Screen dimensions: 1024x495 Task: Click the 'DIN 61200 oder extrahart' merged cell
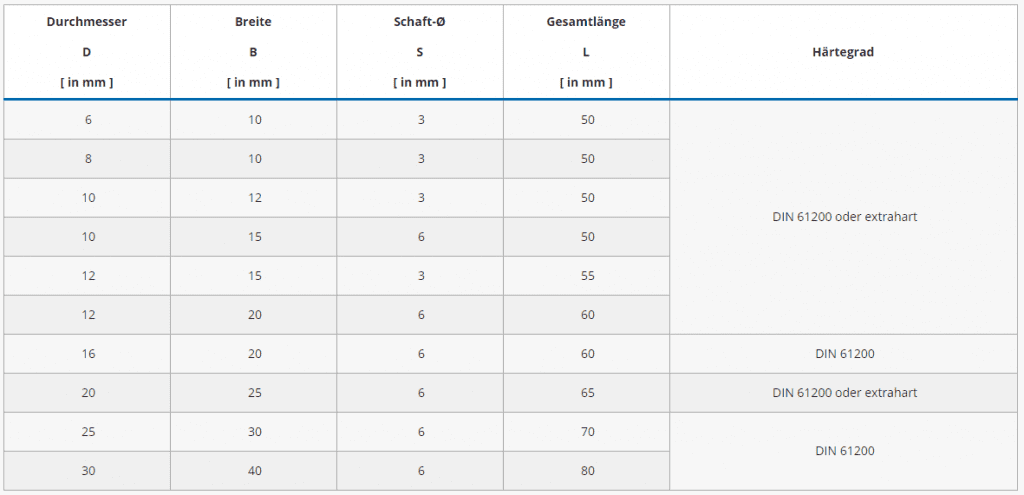[x=844, y=217]
